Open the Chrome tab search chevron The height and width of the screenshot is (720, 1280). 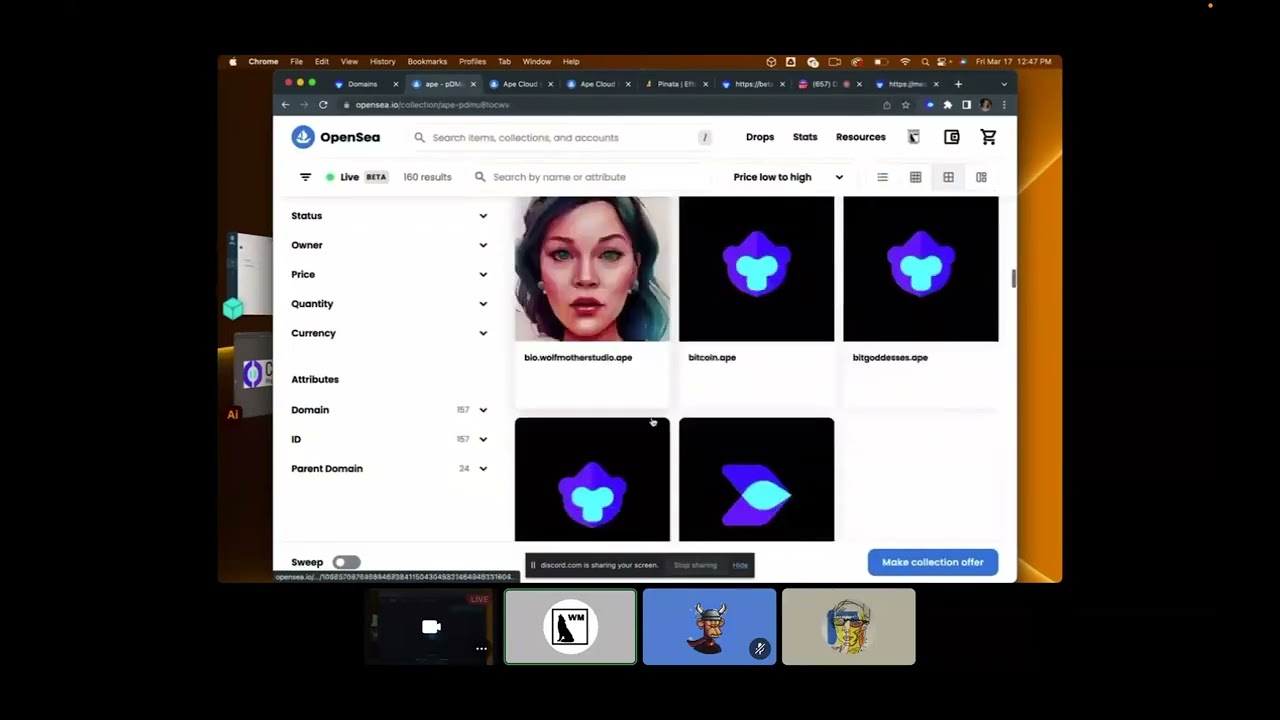pyautogui.click(x=1004, y=84)
